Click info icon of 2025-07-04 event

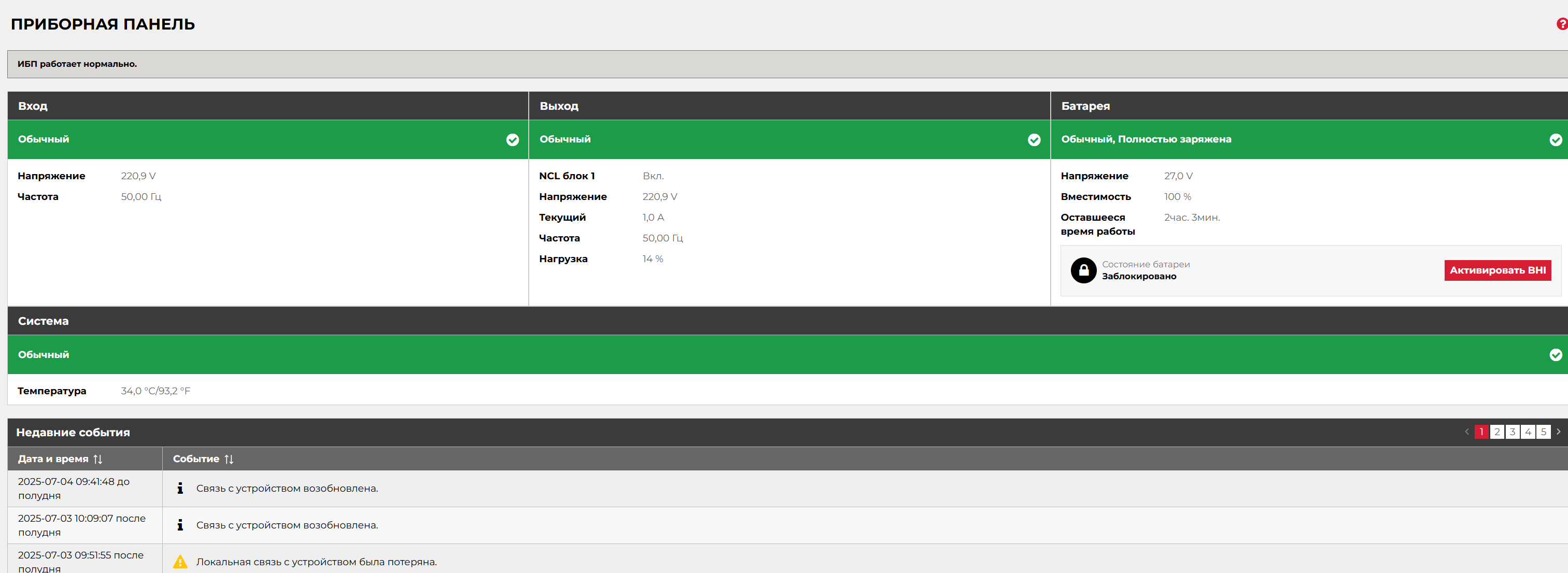pos(180,488)
